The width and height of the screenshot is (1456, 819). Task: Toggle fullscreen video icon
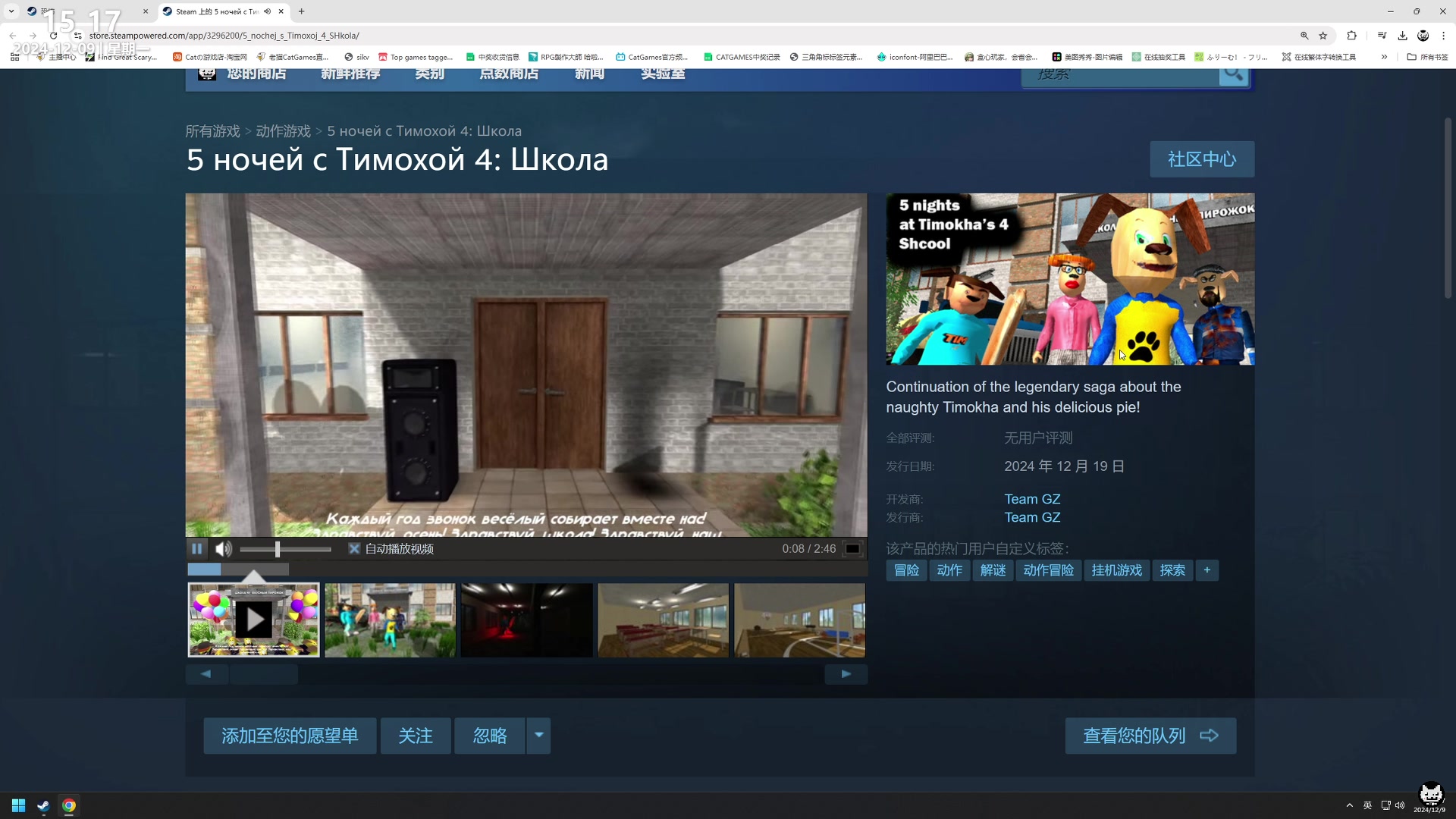coord(853,548)
